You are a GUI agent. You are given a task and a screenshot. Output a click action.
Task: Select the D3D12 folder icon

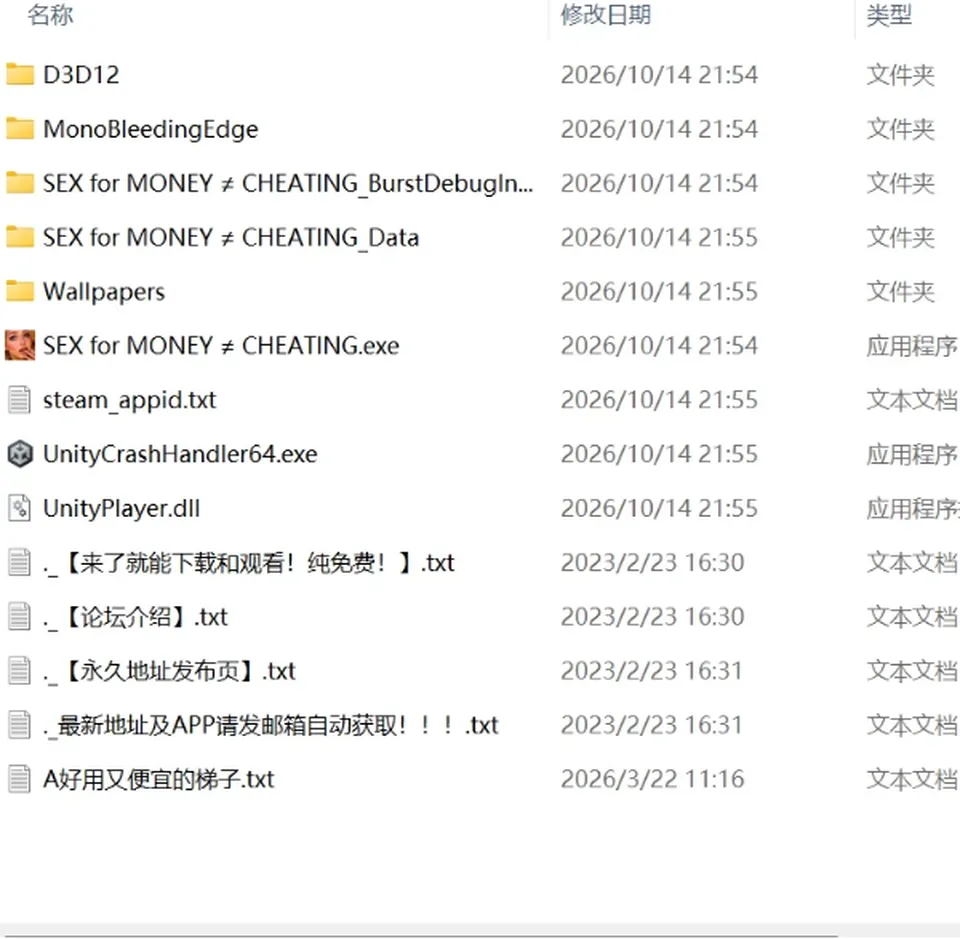coord(20,75)
